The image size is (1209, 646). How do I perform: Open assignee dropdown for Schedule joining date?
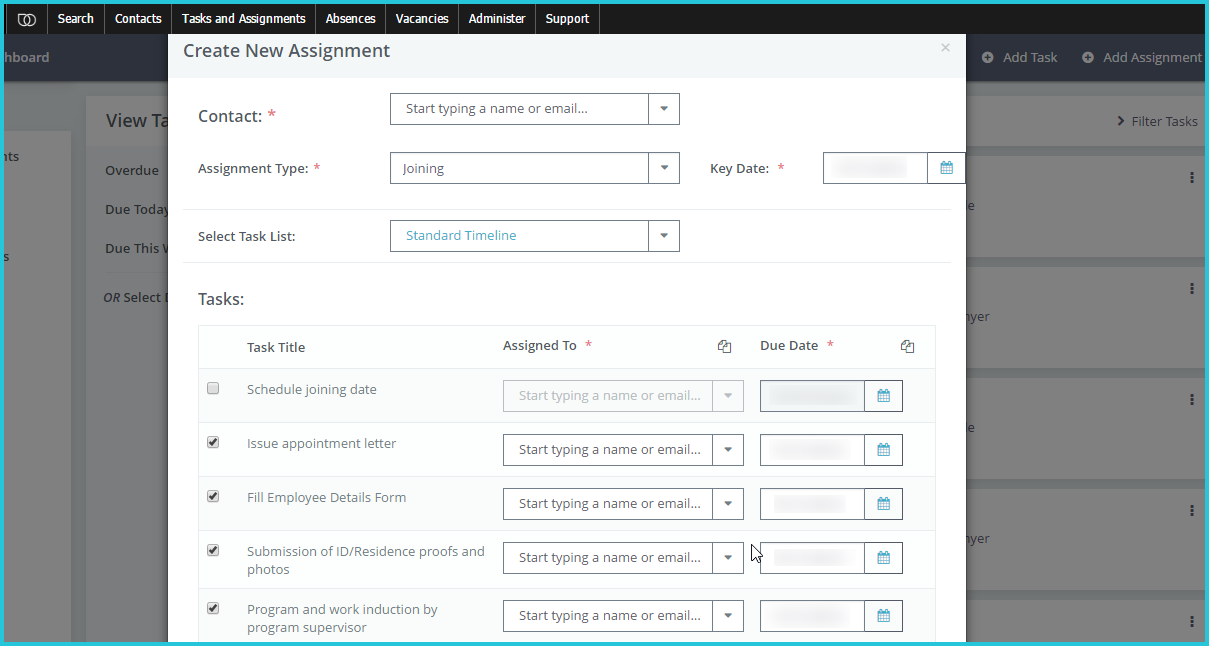(728, 396)
